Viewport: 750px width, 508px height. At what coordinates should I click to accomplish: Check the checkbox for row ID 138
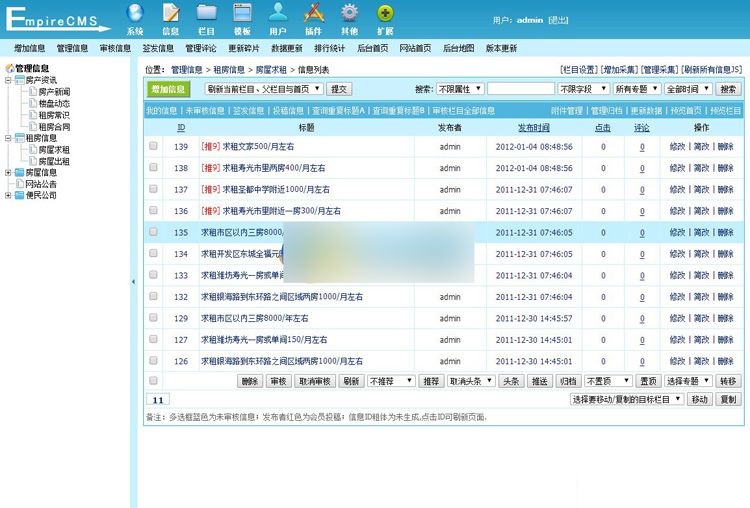(153, 167)
